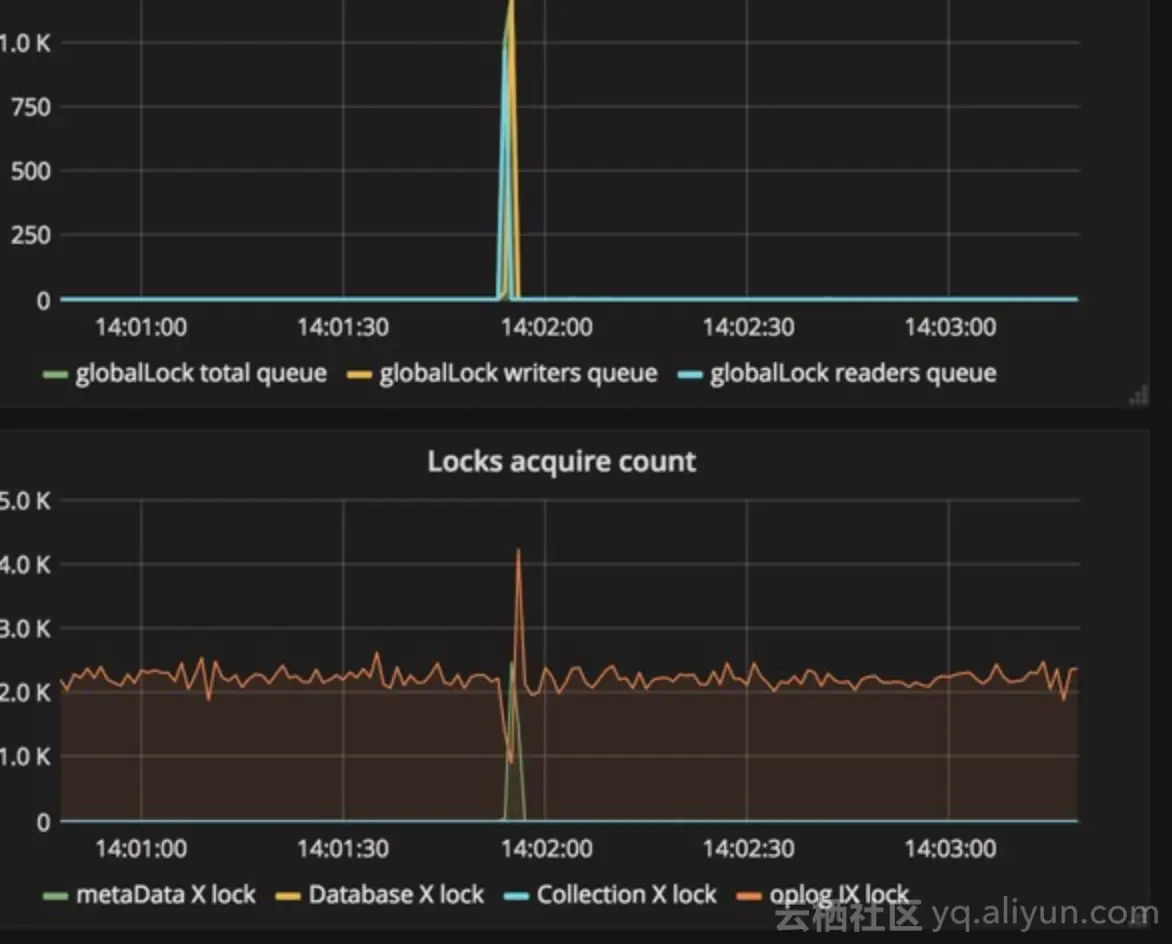The width and height of the screenshot is (1172, 944).
Task: Toggle globalLock readers queue legend series
Action: coord(853,373)
